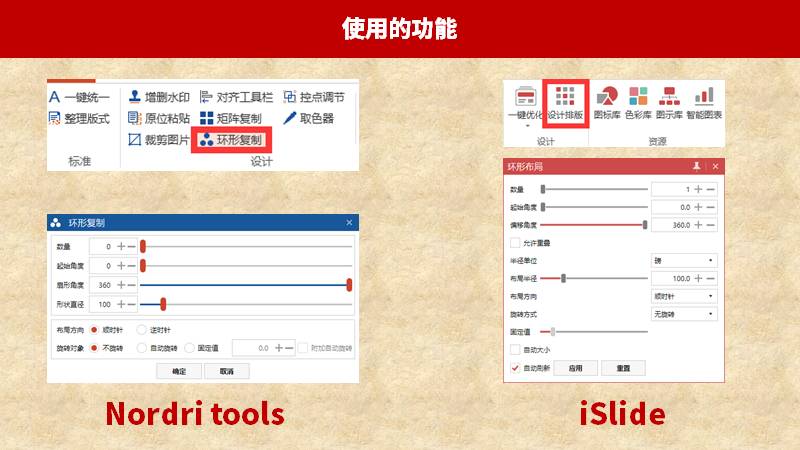800x450 pixels.
Task: Click the 扇形角度 slider handle
Action: [349, 285]
